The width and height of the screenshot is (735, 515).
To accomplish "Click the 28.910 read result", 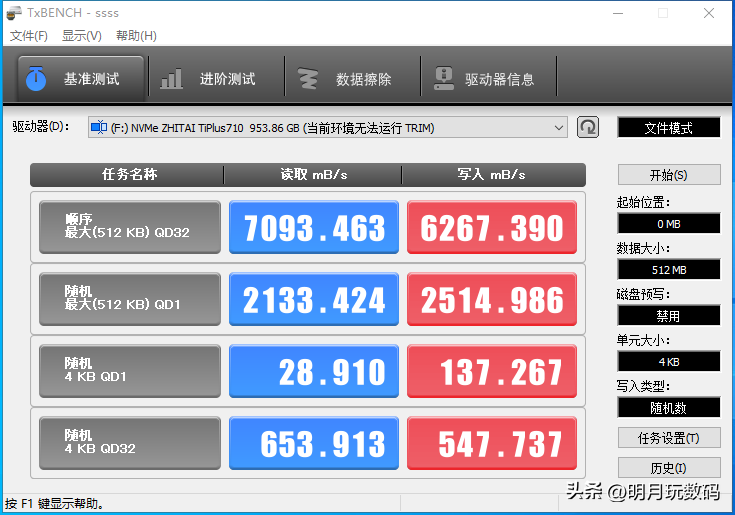I will coord(314,371).
